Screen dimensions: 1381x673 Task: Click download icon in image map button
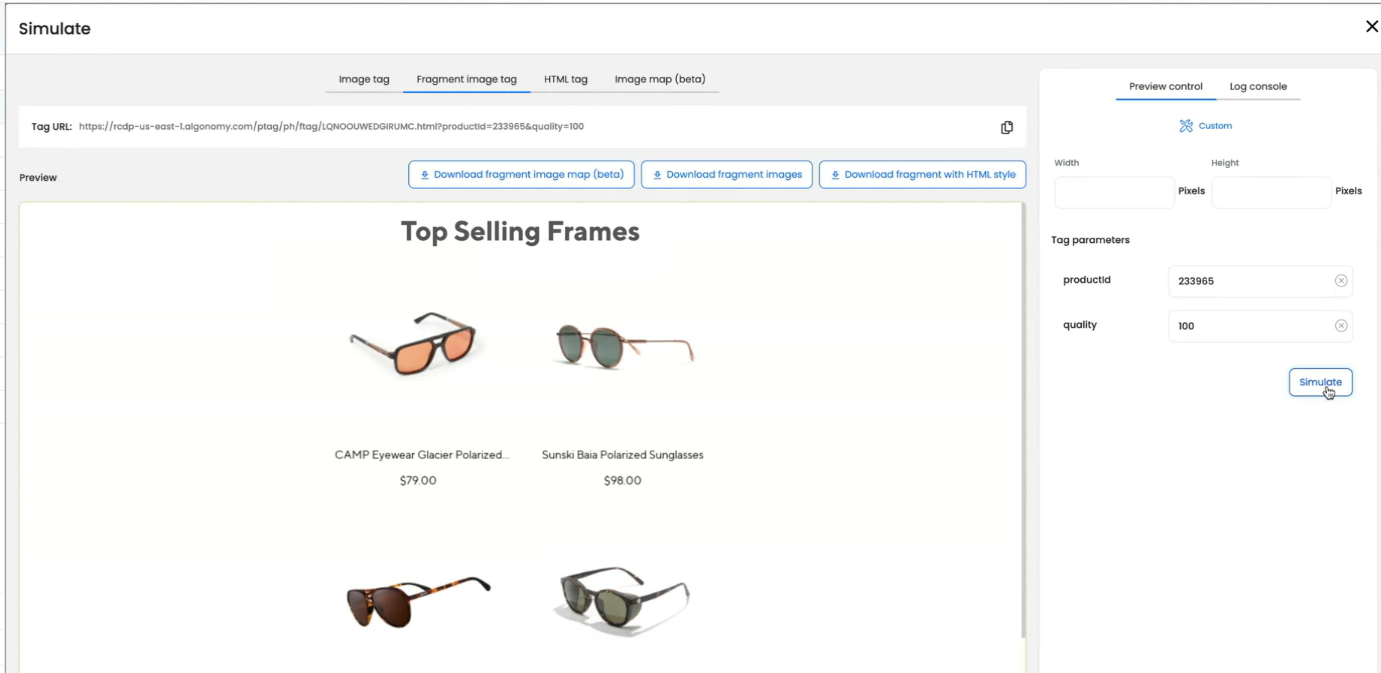(424, 175)
